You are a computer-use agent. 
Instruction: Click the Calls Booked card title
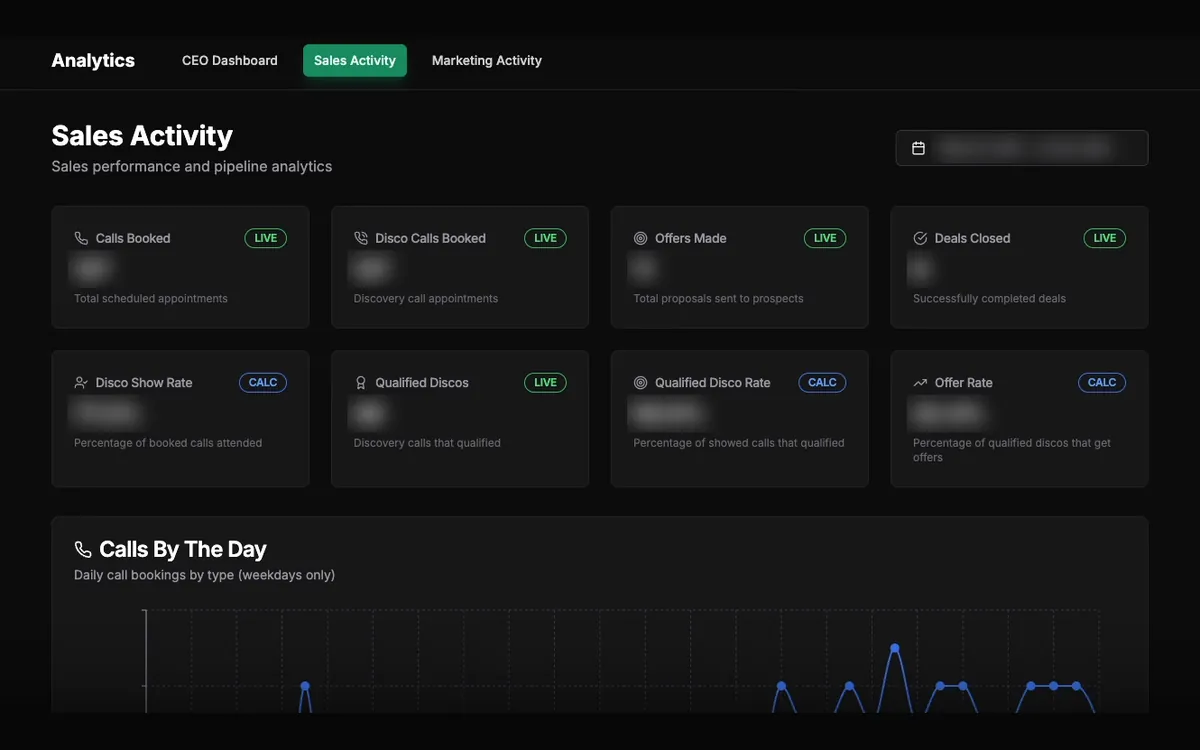click(x=133, y=238)
